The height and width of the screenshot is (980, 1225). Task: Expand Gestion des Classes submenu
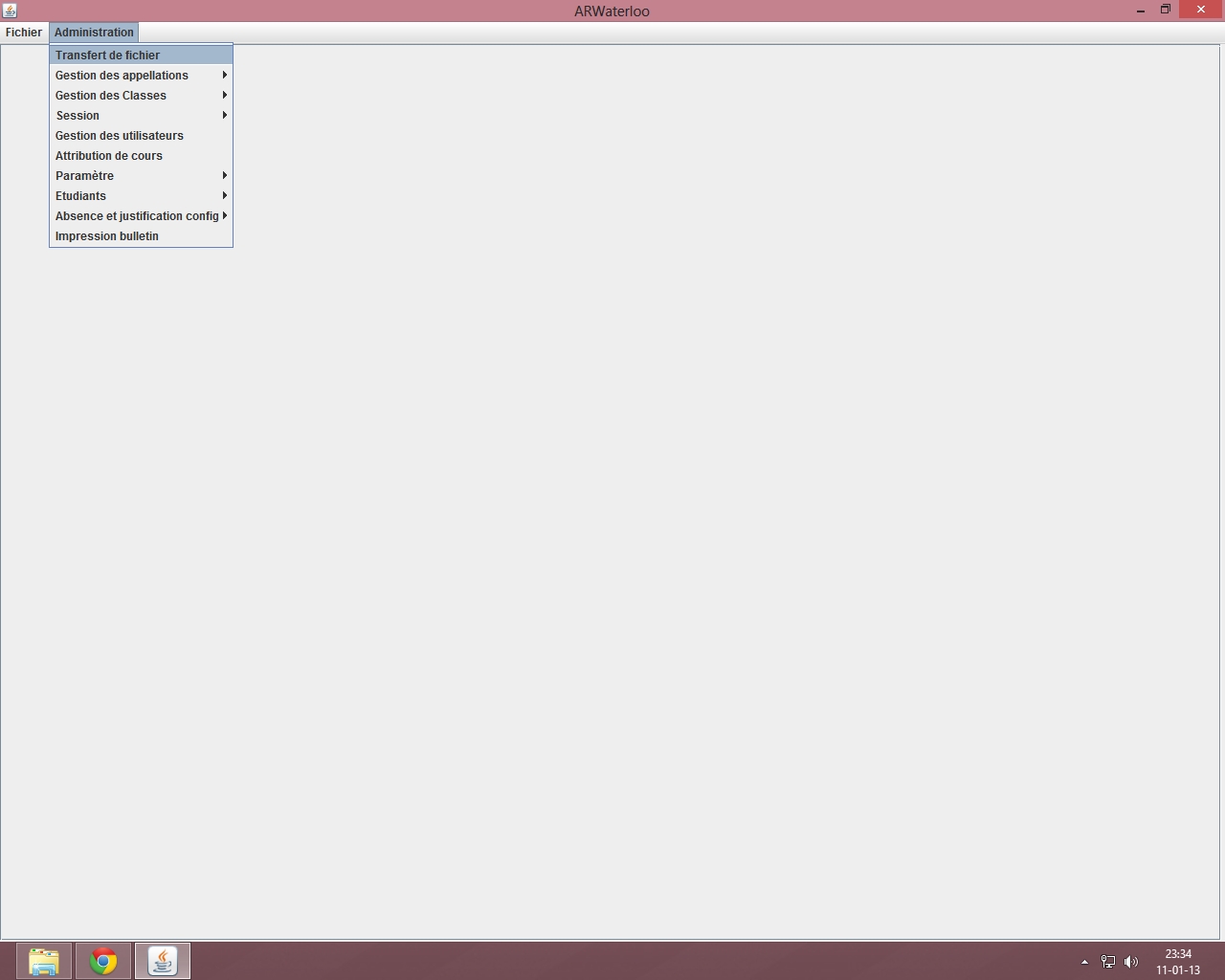[111, 96]
